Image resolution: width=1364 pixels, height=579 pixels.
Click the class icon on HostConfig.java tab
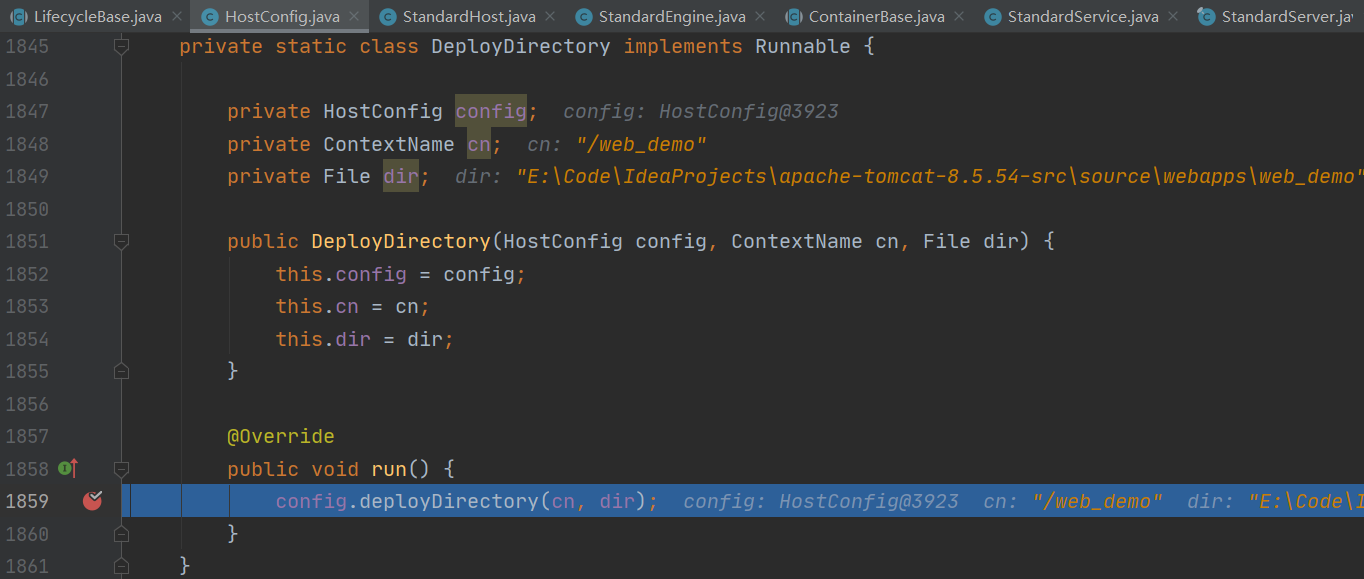coord(209,17)
